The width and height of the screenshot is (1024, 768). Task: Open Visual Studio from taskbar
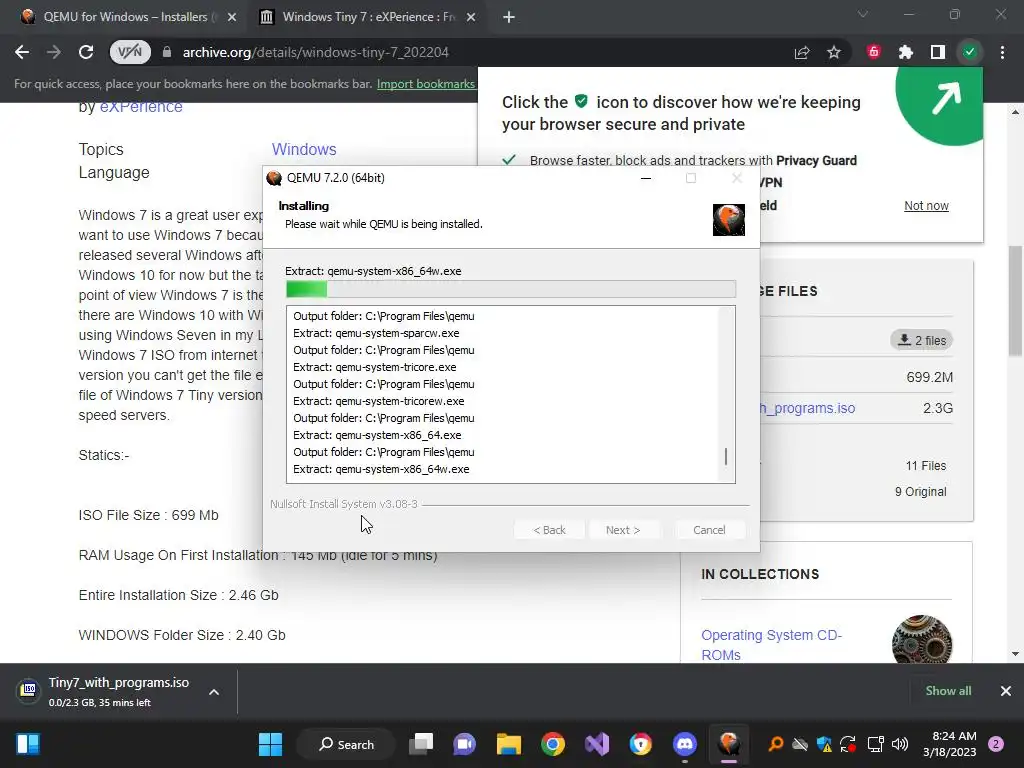(x=597, y=744)
